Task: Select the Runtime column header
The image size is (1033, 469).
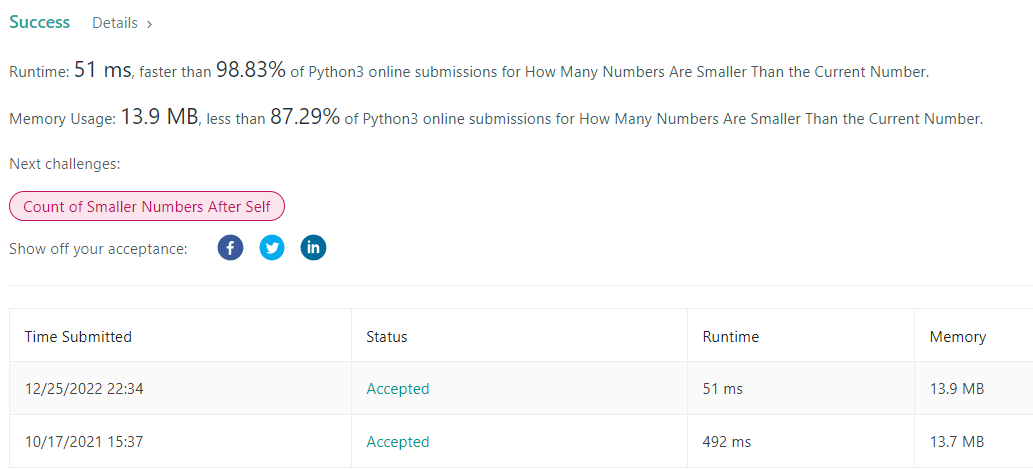Action: [x=731, y=337]
